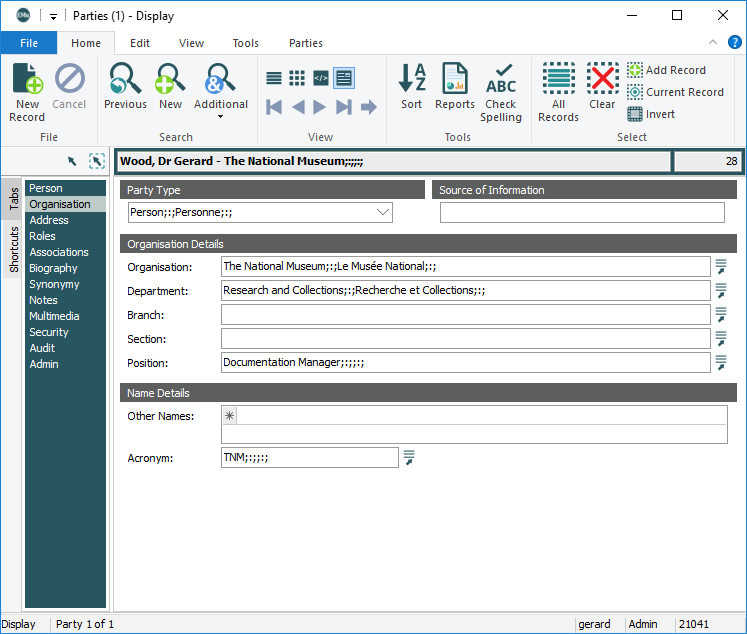Screen dimensions: 747x634
Task: Open the Edit ribbon tab
Action: tap(140, 43)
